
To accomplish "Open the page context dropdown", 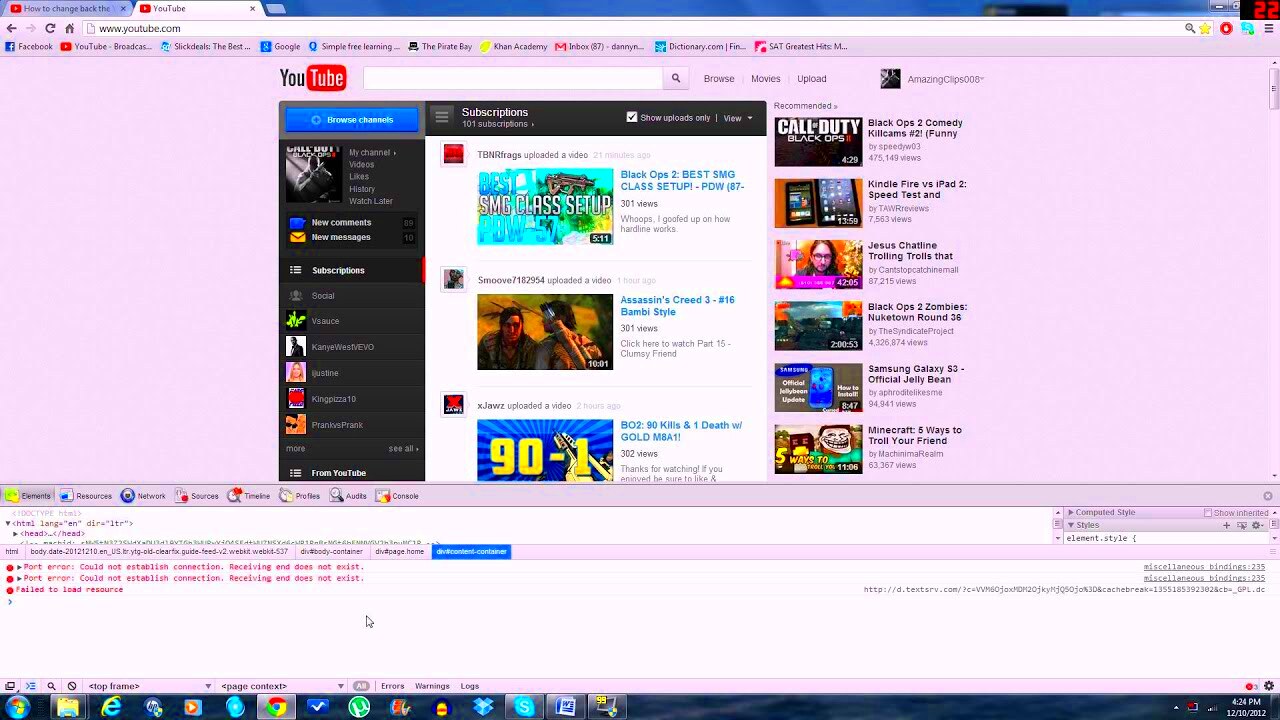I will [x=283, y=686].
